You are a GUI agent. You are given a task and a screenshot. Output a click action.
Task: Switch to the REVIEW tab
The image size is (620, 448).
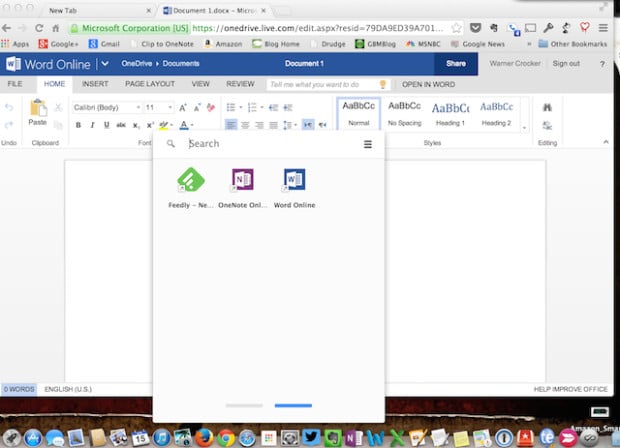coord(240,84)
